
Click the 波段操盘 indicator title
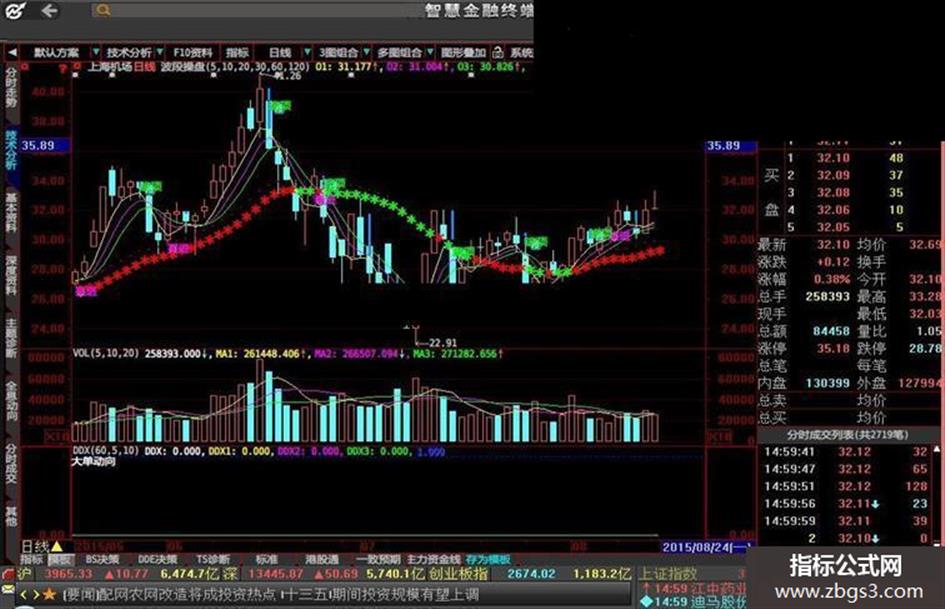coord(183,67)
